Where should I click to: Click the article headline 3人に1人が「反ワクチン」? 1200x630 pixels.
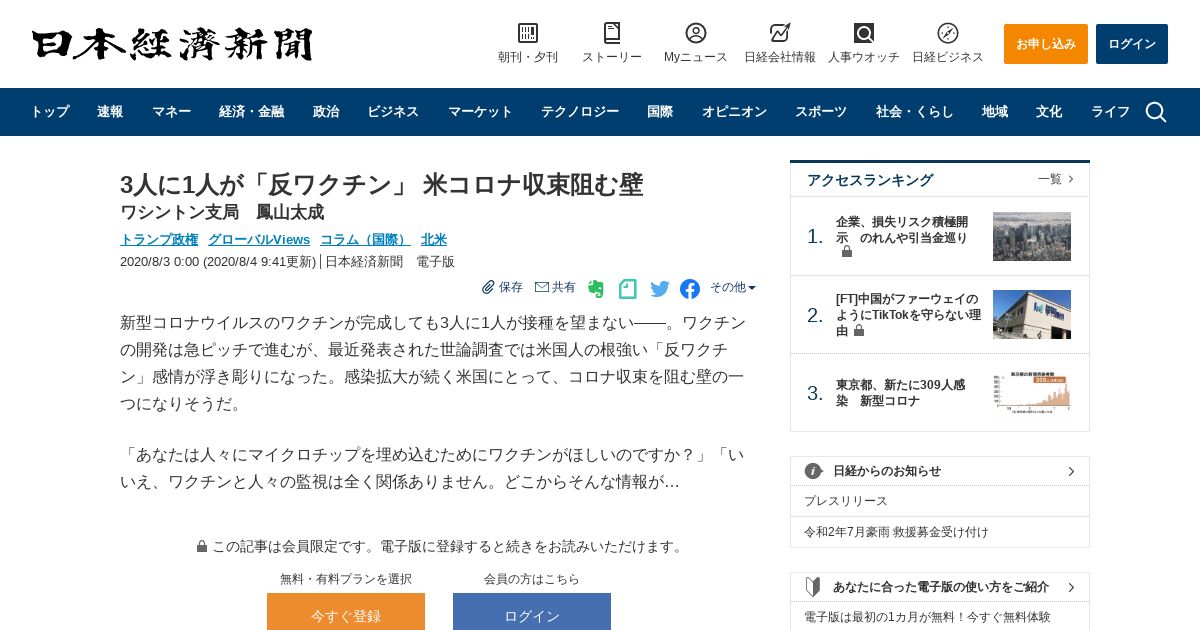click(x=381, y=184)
